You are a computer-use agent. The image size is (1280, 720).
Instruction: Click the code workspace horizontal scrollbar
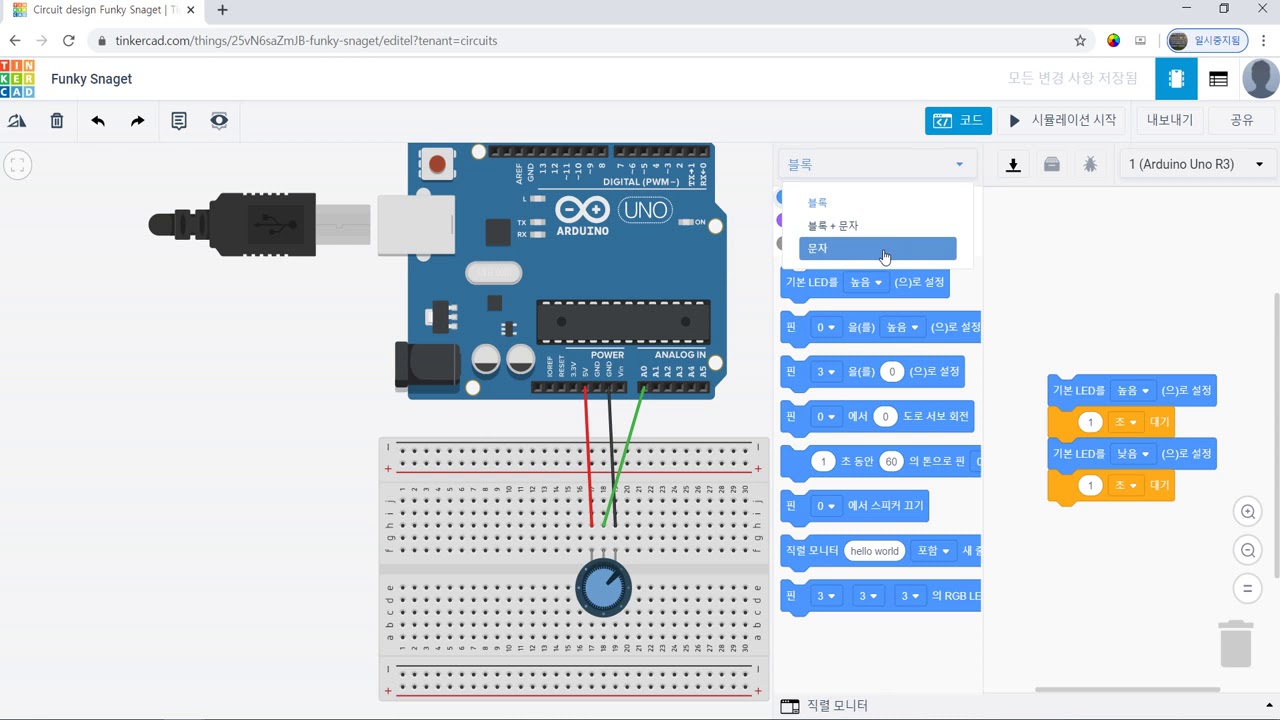(x=1127, y=689)
